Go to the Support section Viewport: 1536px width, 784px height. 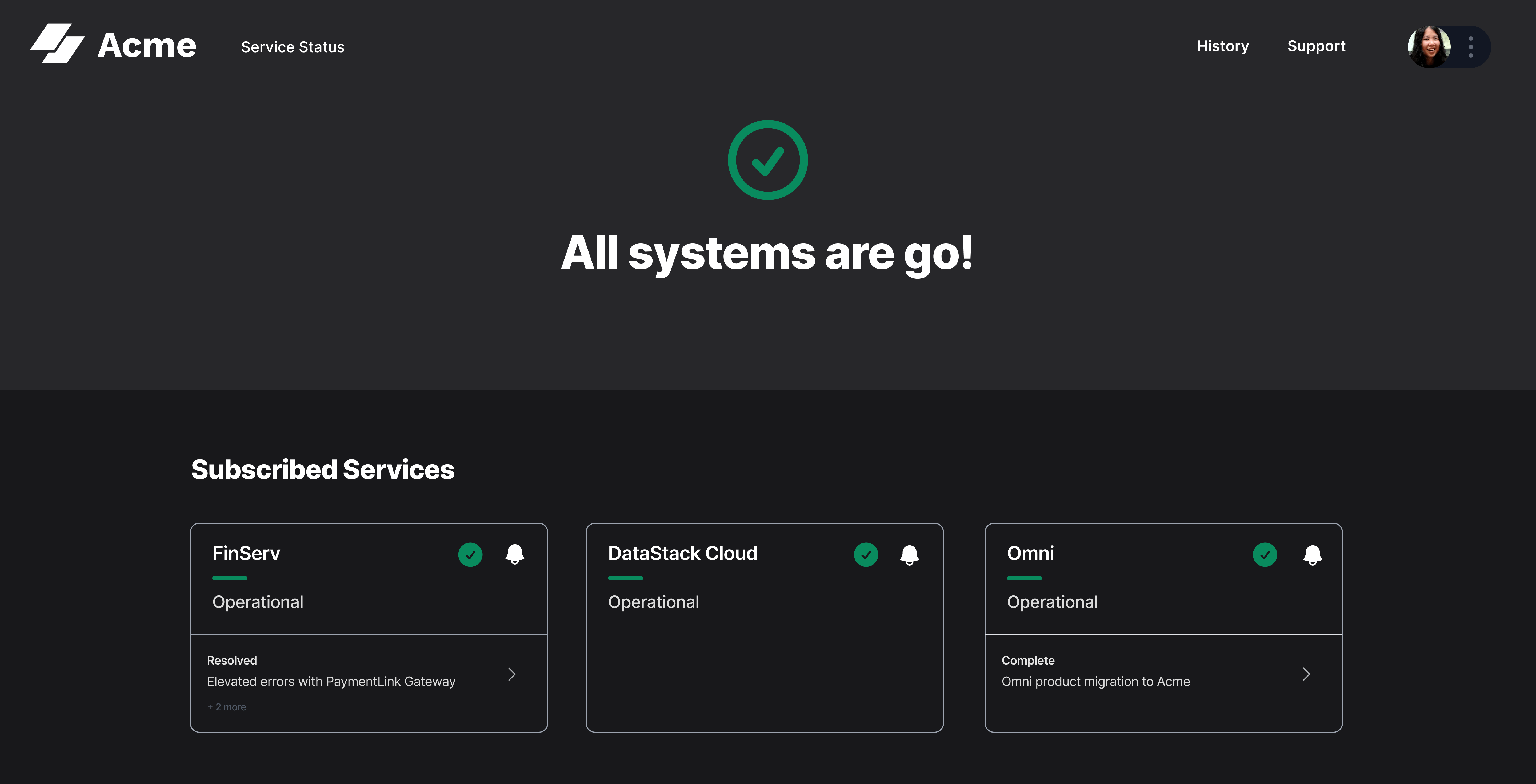(1316, 46)
